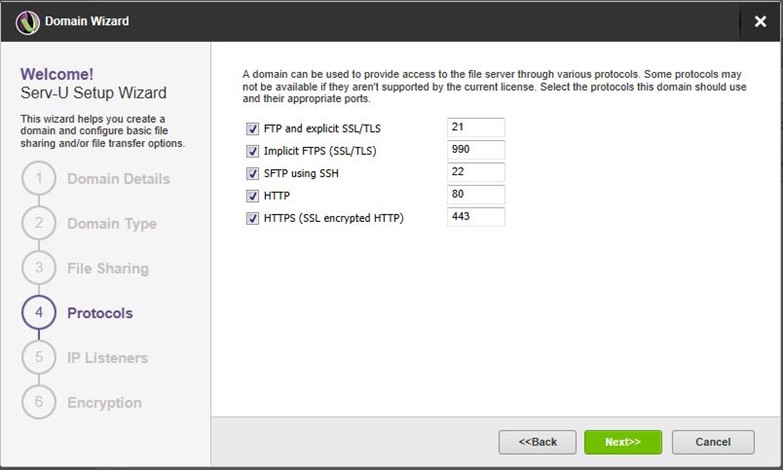The height and width of the screenshot is (470, 783).
Task: Click the FTP port field showing 21
Action: point(476,127)
